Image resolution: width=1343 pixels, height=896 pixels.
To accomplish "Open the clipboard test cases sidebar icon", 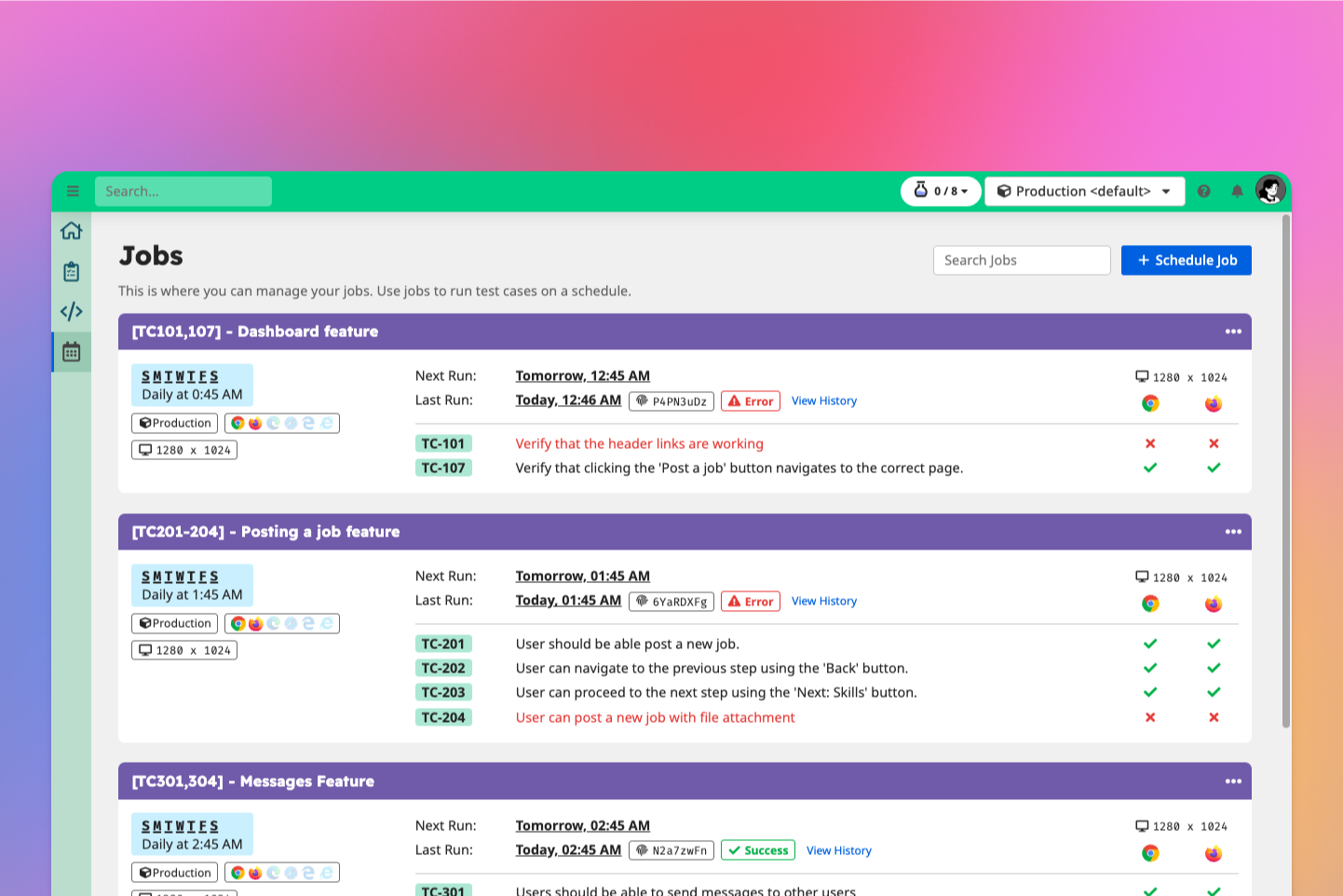I will [72, 271].
